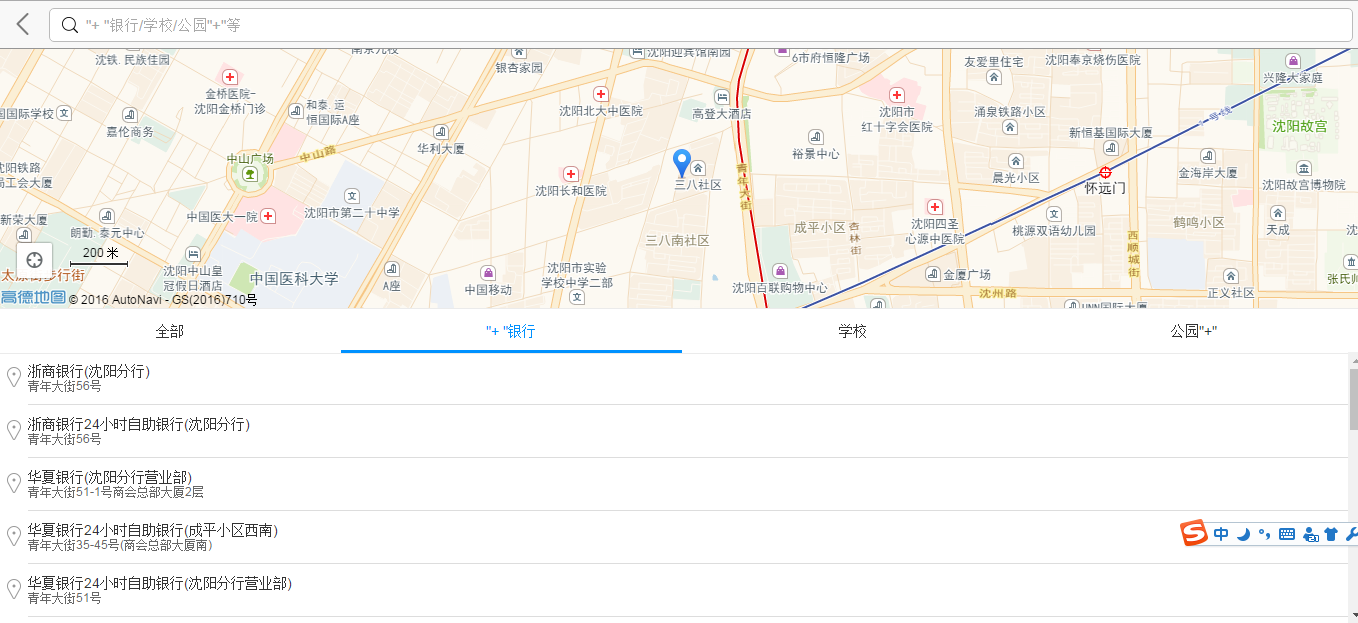This screenshot has width=1358, height=623.
Task: Click the pin icon beside 浙商银行(沈阳分行)
Action: click(14, 377)
